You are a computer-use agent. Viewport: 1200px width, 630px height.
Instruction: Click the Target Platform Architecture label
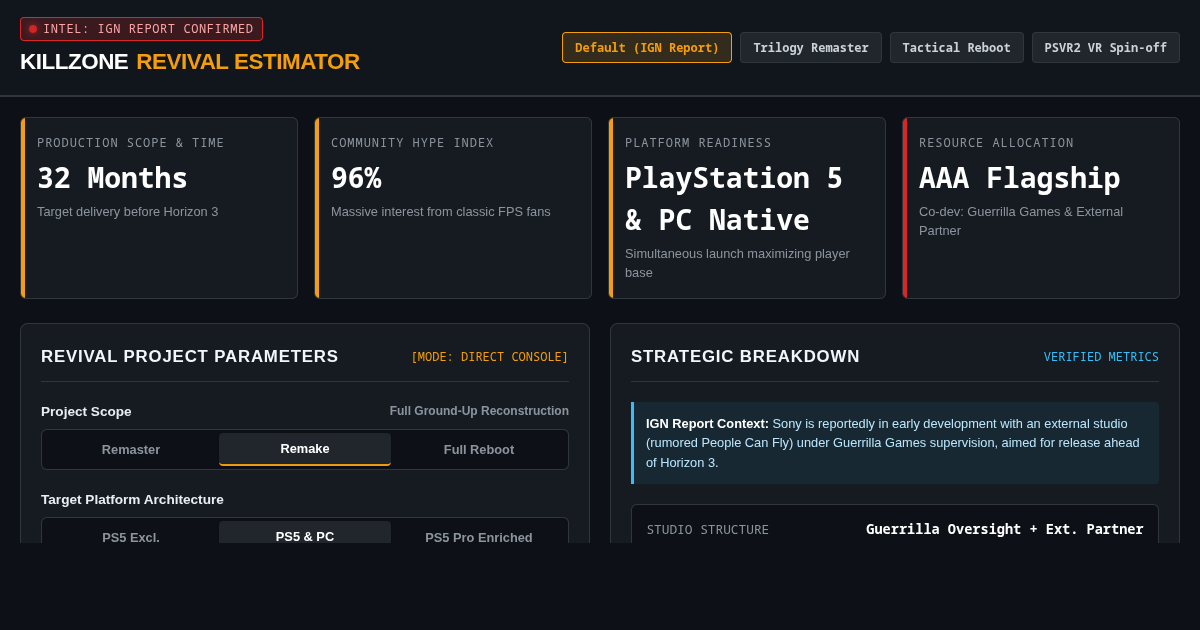tap(132, 499)
